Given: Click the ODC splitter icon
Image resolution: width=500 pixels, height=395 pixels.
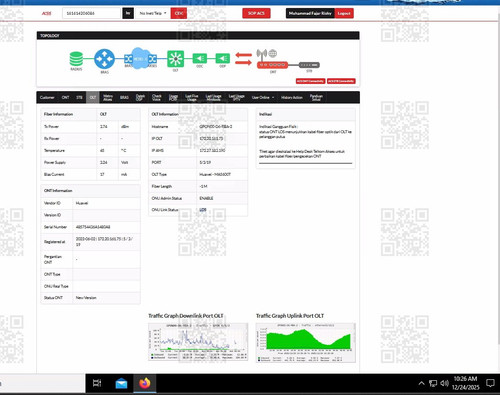Looking at the screenshot, I should point(199,58).
